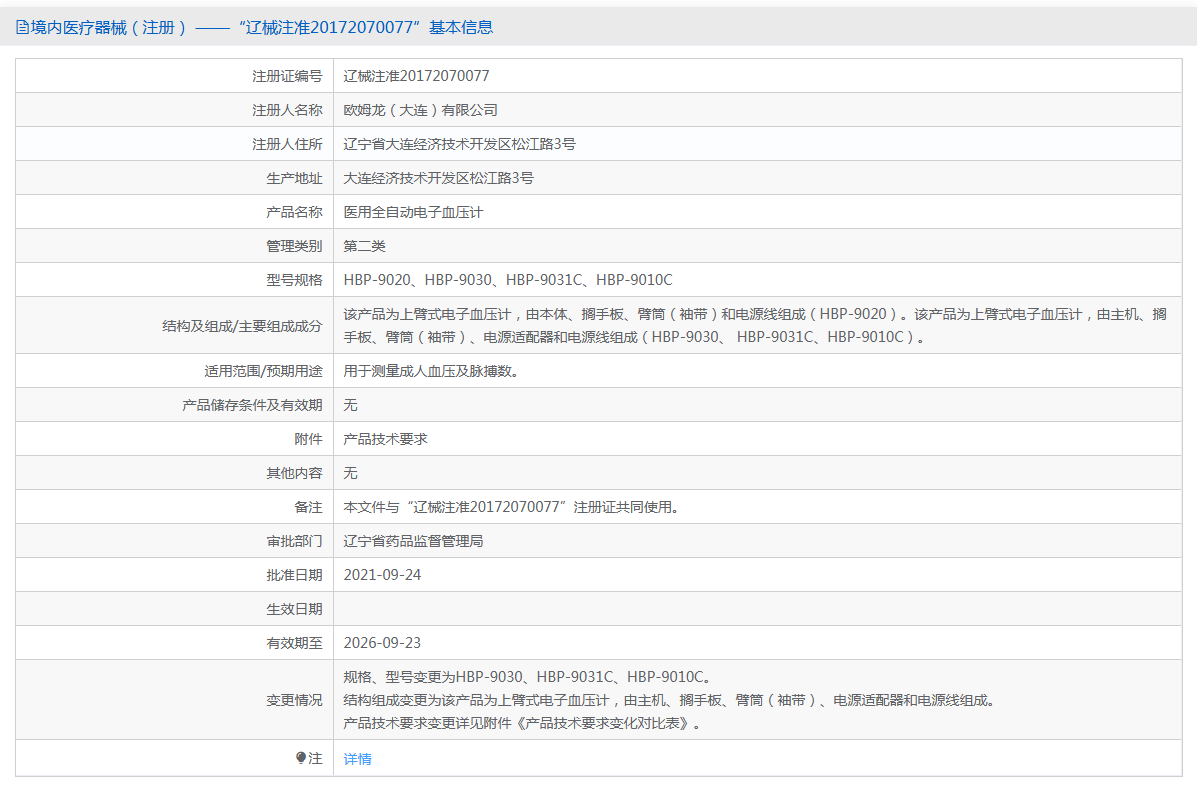The image size is (1197, 788).
Task: Select the structure description starting 该产品为上臂式电子血压计
Action: pyautogui.click(x=755, y=325)
